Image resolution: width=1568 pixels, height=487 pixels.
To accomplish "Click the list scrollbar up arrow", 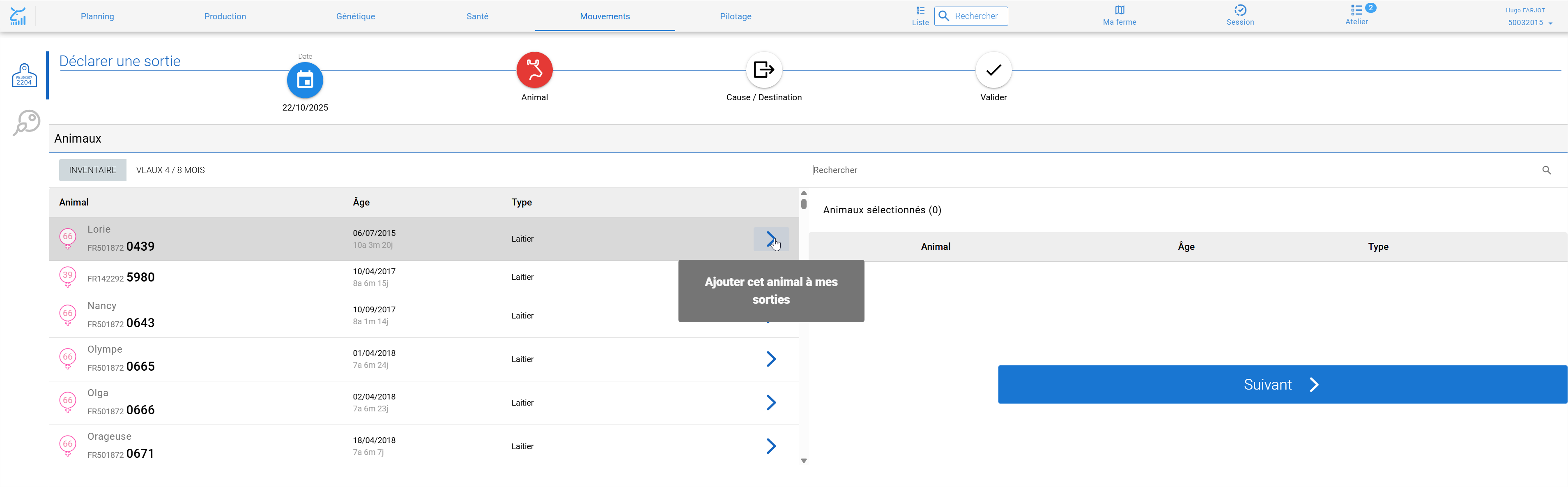I will point(803,192).
